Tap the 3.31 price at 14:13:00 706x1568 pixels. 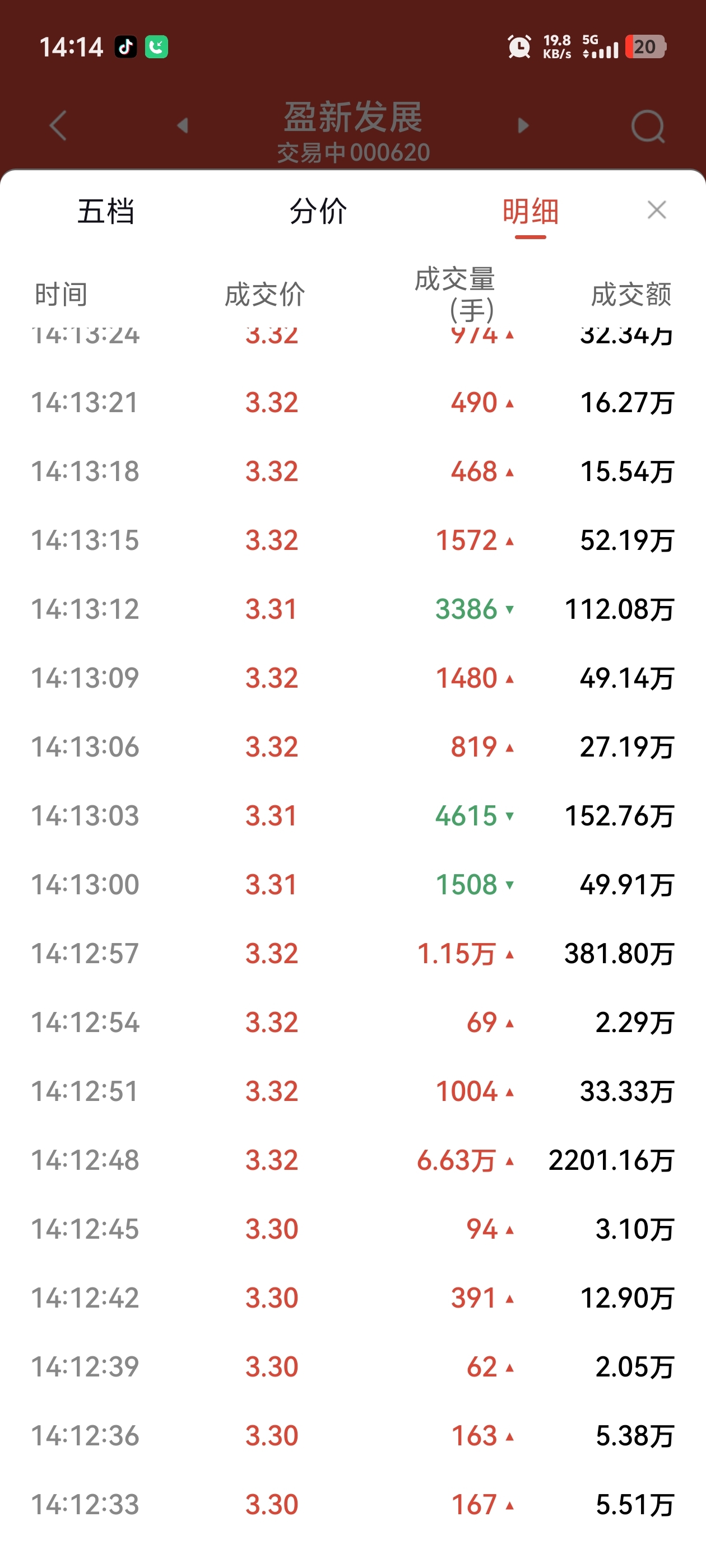[x=272, y=884]
